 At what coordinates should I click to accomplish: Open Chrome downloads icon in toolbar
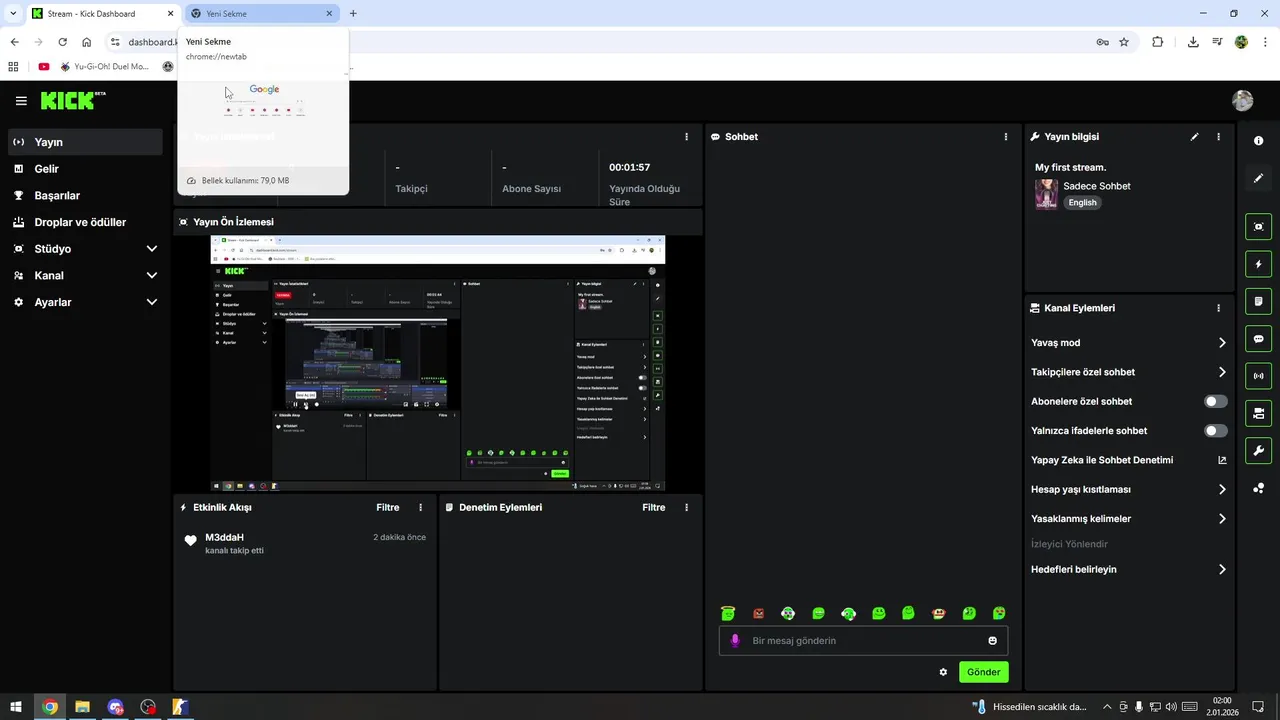(x=1193, y=42)
